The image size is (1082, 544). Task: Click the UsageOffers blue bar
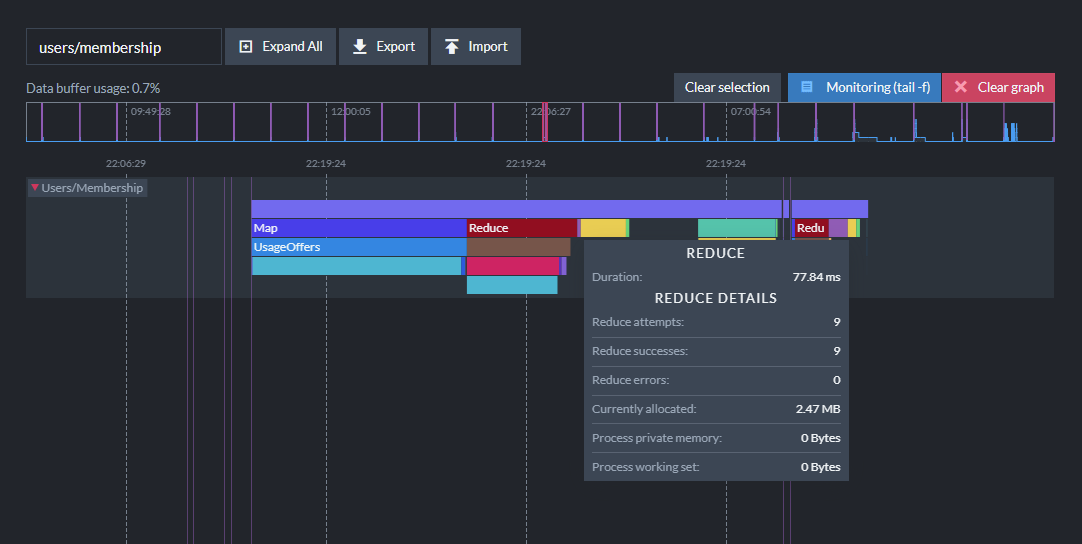tap(359, 247)
